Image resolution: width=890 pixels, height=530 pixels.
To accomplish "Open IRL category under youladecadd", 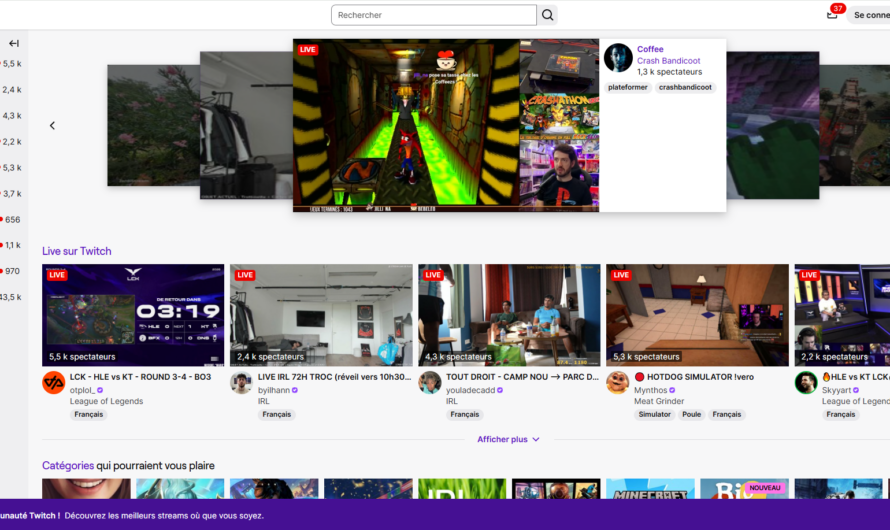I will [x=452, y=401].
